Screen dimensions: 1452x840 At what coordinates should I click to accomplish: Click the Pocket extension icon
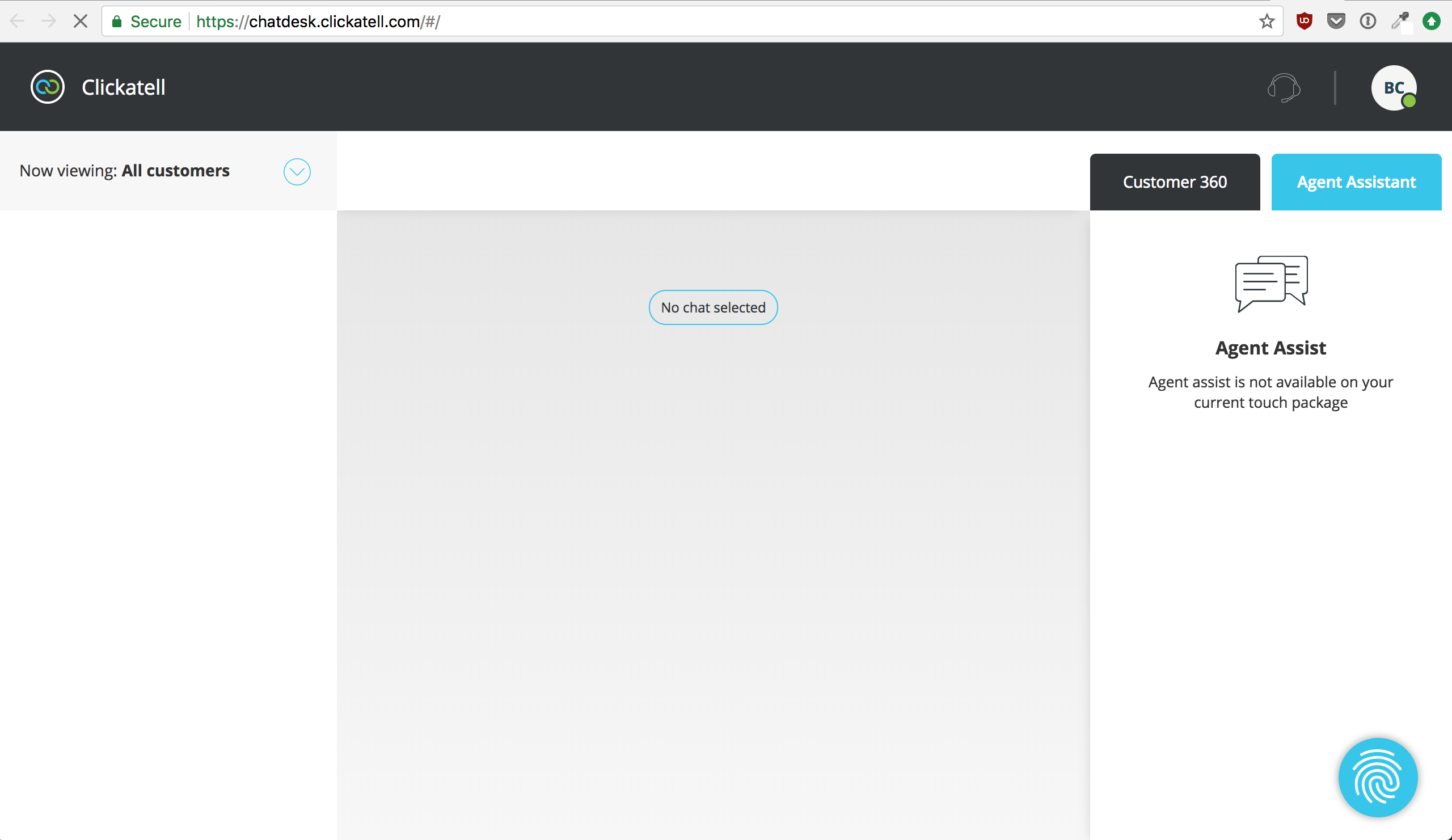(1336, 22)
